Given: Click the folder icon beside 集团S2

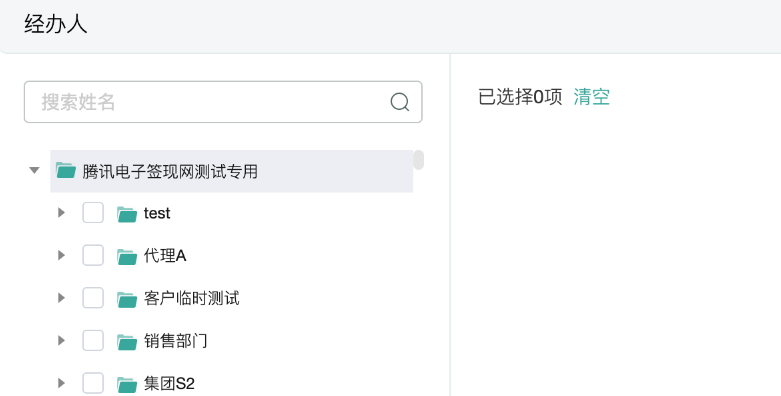Looking at the screenshot, I should click(x=127, y=384).
